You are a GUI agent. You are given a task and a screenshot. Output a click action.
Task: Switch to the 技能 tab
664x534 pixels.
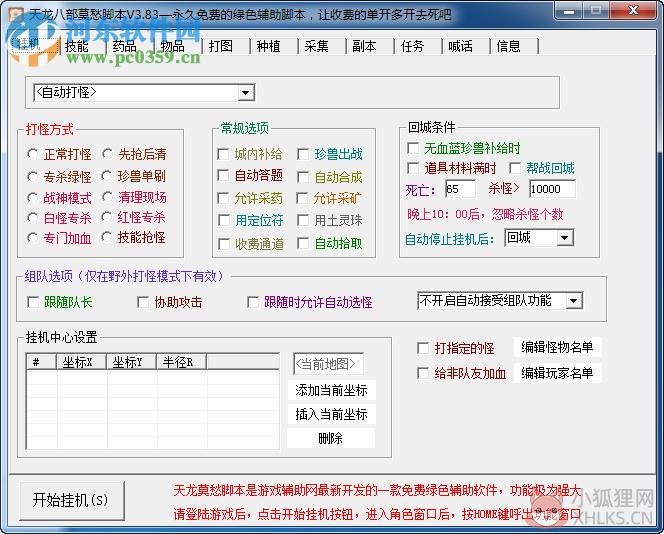point(77,46)
